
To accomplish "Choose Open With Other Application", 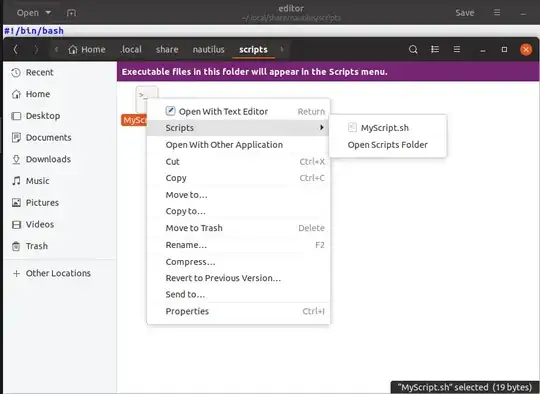I will (238, 145).
